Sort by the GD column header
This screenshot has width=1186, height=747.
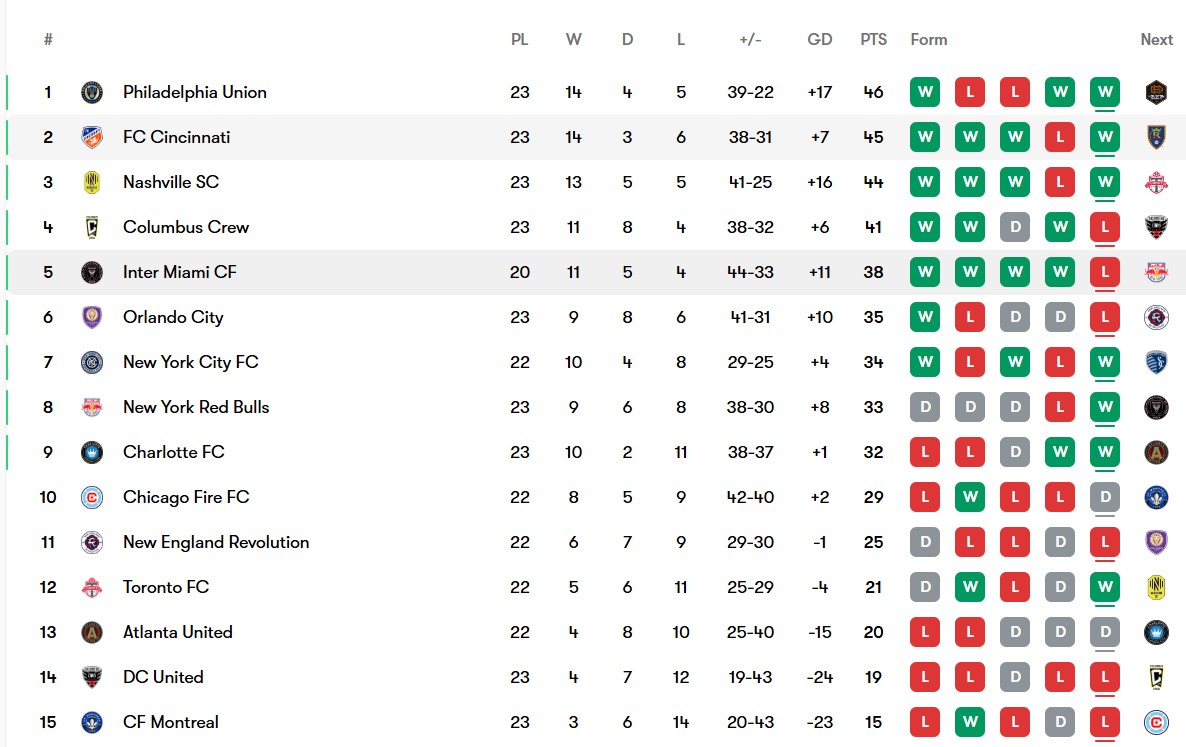click(820, 39)
